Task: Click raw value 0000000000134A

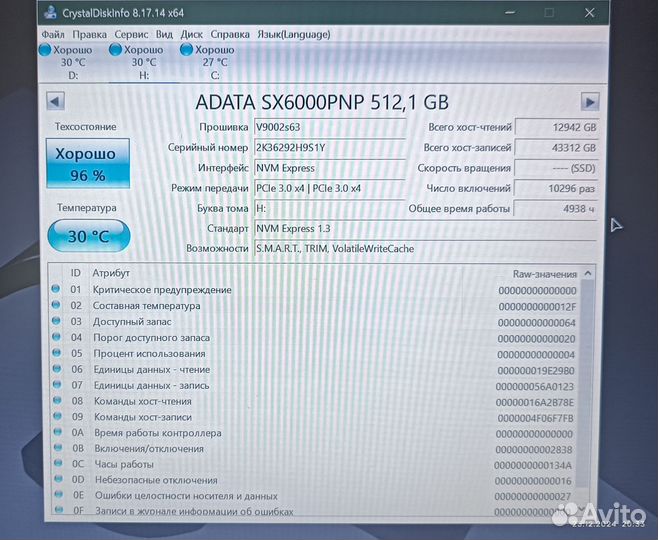Action: pos(533,465)
